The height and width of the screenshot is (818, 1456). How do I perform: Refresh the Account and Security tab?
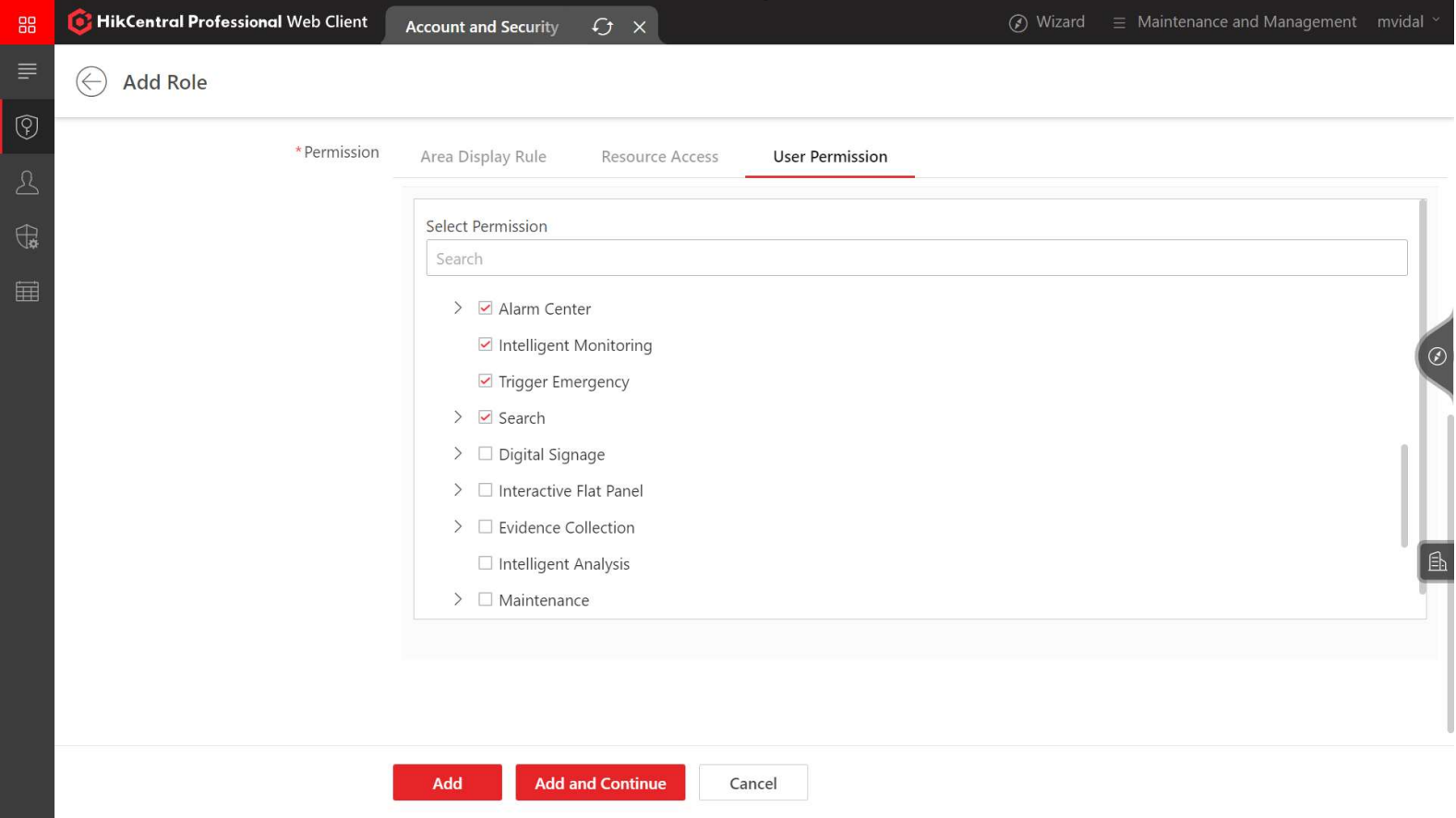[603, 27]
